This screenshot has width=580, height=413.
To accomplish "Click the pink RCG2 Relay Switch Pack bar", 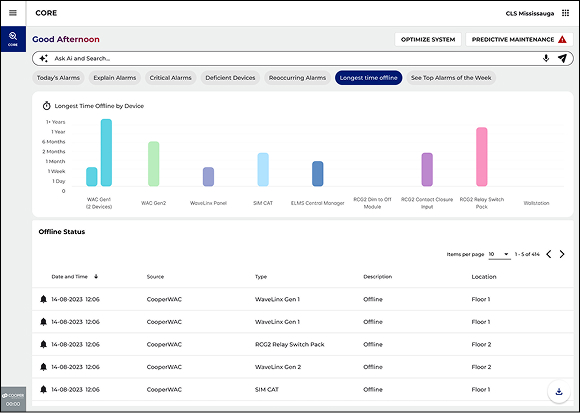I will coord(482,157).
